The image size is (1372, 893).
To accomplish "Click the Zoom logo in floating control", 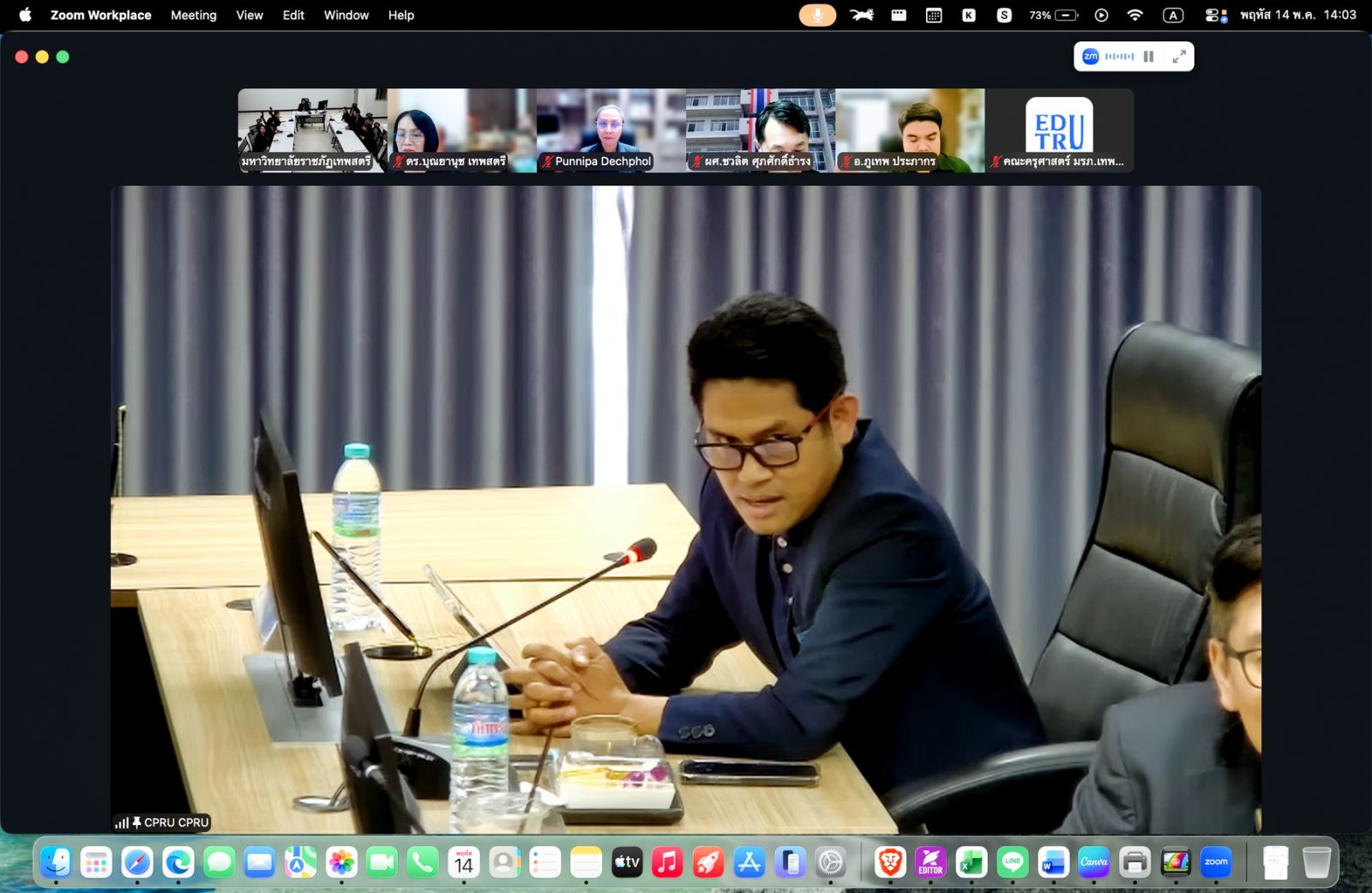I will pos(1090,57).
